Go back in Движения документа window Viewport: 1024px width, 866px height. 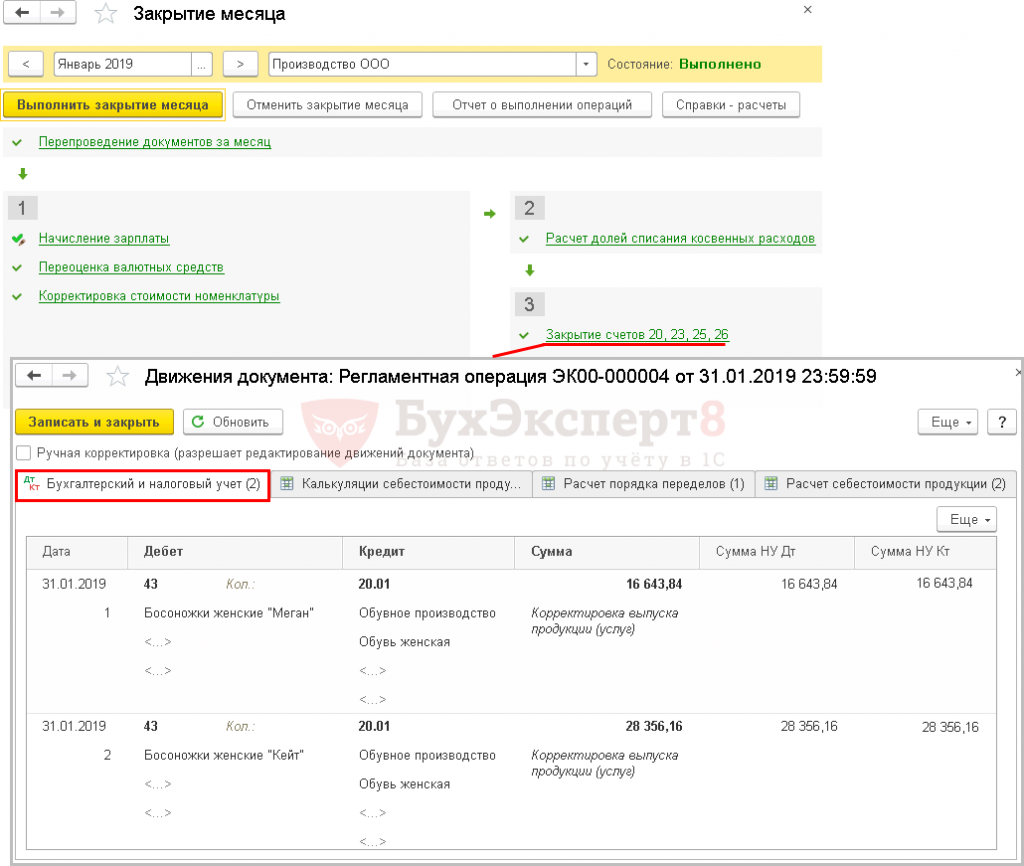click(x=34, y=376)
